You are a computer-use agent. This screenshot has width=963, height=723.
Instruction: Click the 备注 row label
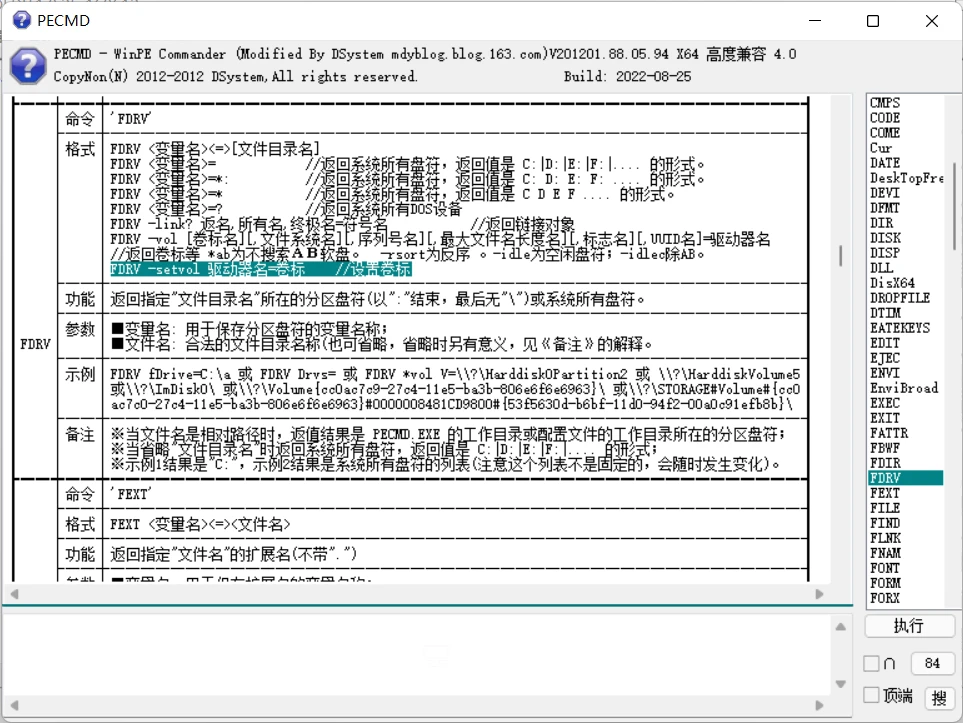click(80, 435)
